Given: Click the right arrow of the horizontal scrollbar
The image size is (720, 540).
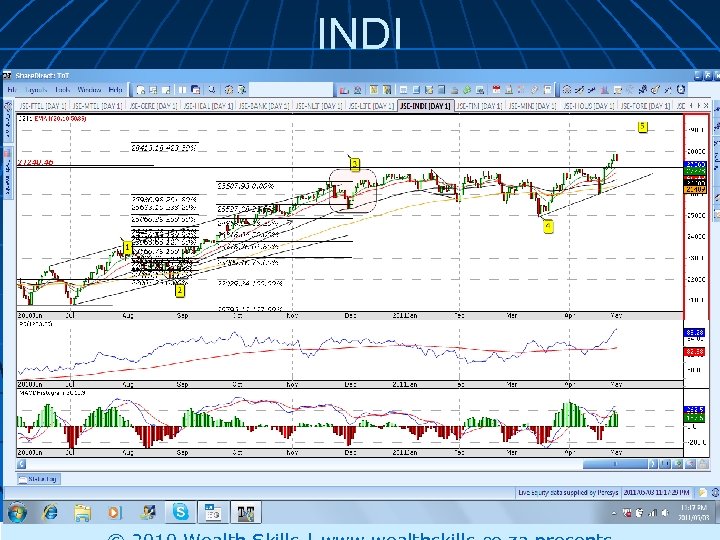Looking at the screenshot, I should pyautogui.click(x=653, y=464).
